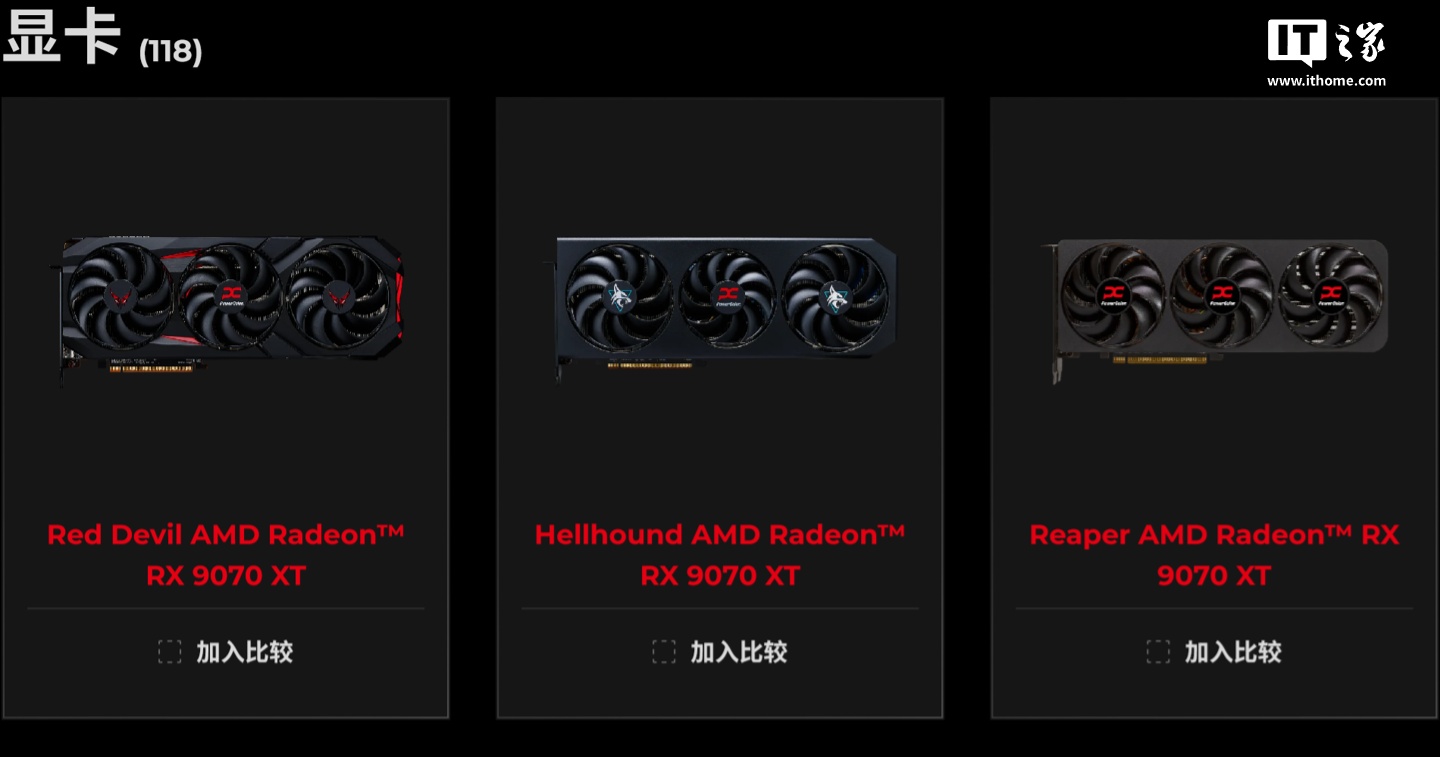The image size is (1440, 757).
Task: Open the www.ithome.com watermark link
Action: (x=1326, y=81)
